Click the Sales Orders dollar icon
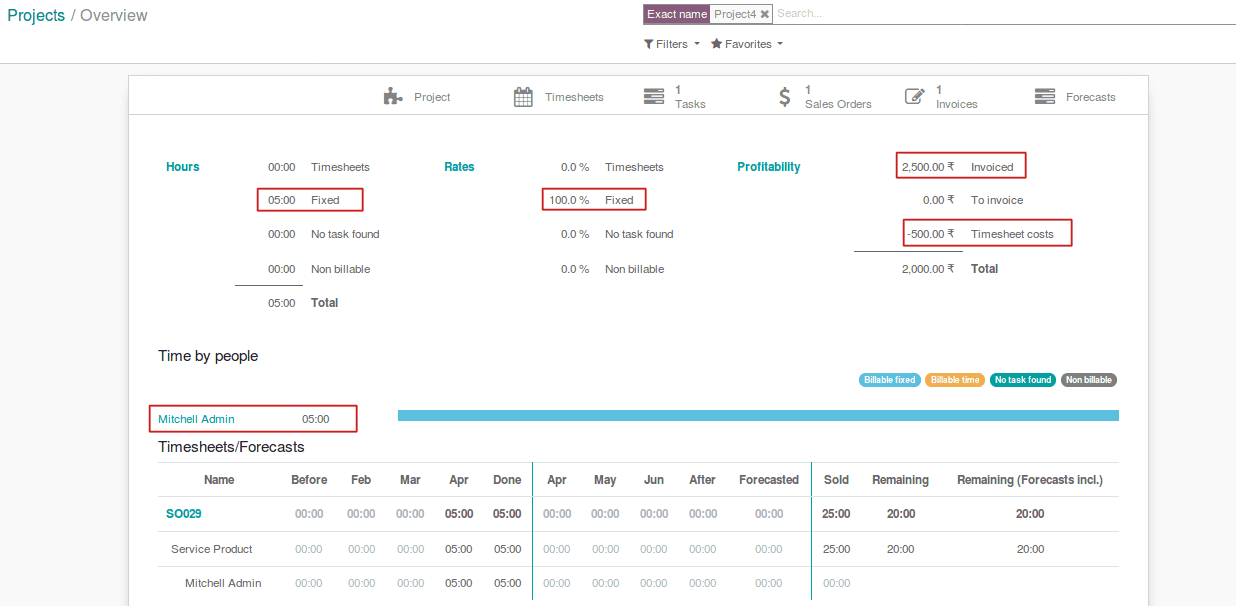This screenshot has width=1236, height=606. click(x=785, y=97)
